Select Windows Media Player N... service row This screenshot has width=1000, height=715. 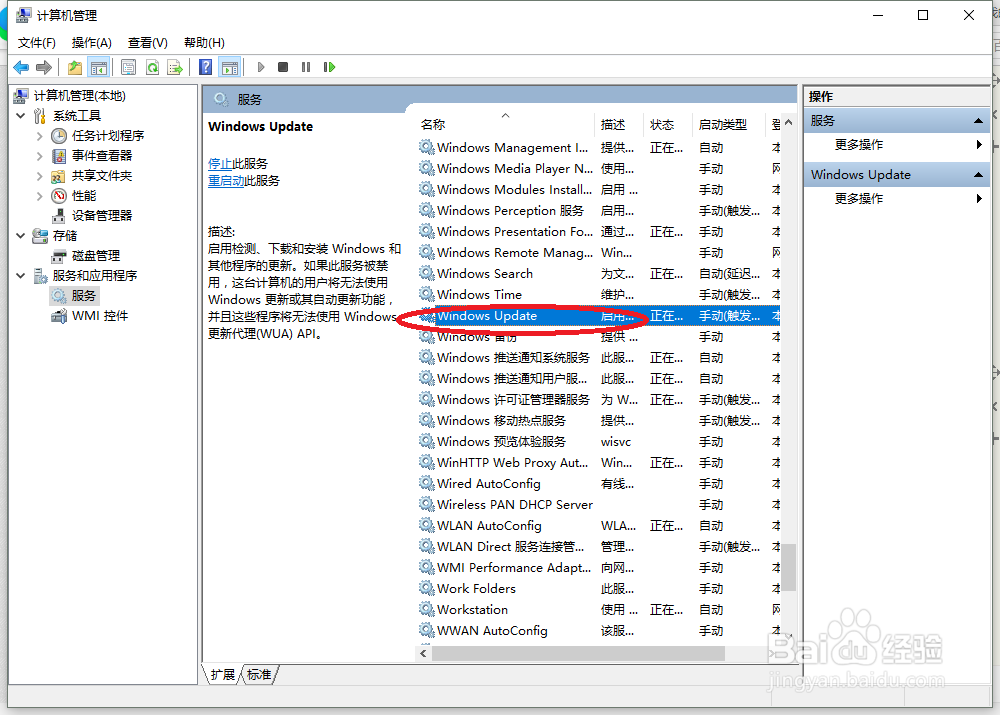(598, 168)
